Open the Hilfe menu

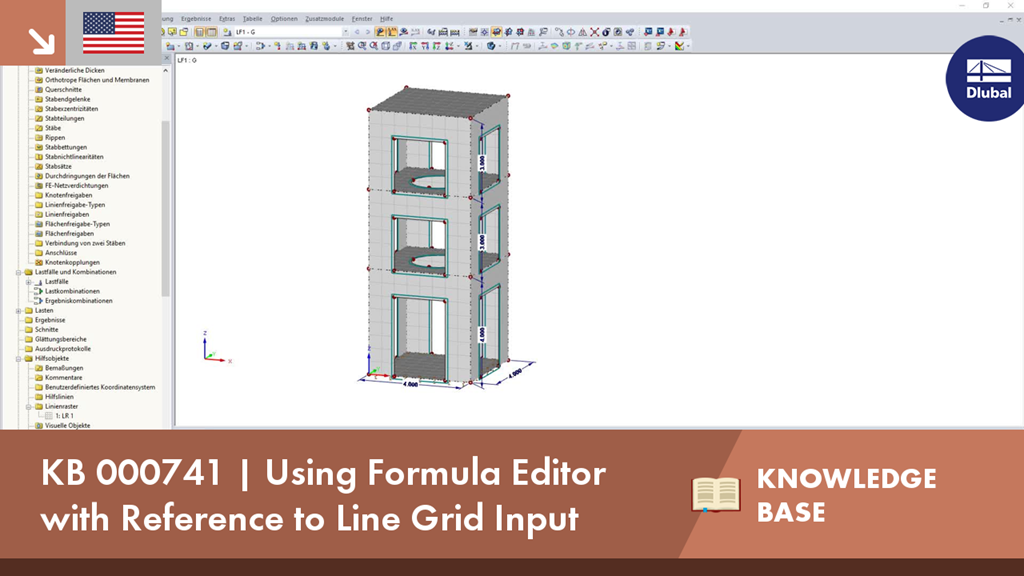click(x=387, y=19)
